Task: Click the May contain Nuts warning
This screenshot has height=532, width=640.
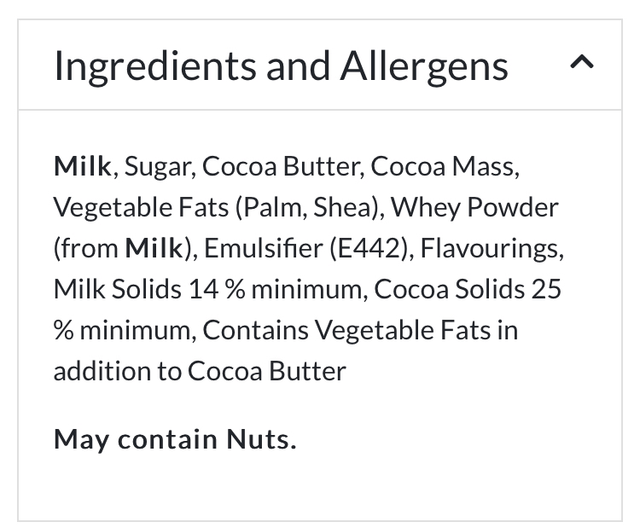Action: pyautogui.click(x=175, y=439)
